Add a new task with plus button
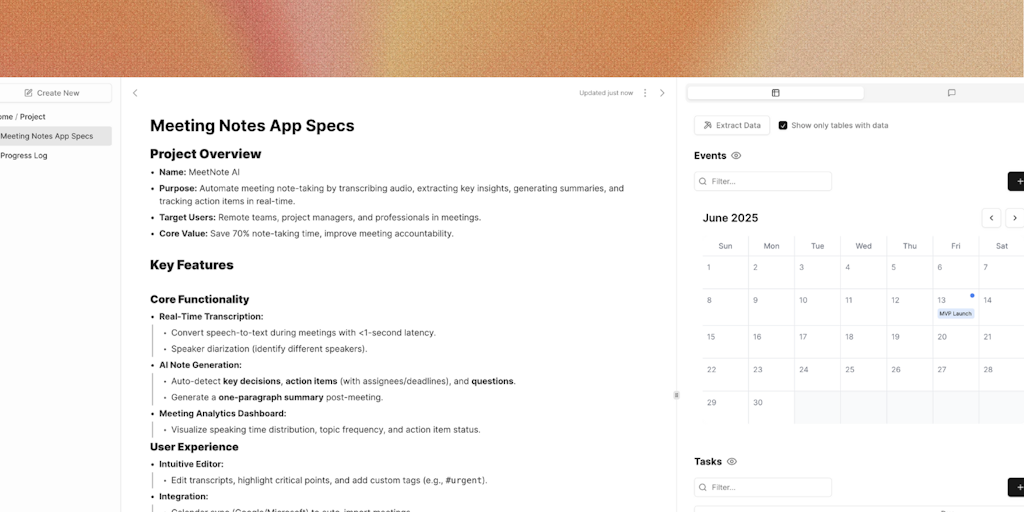Viewport: 1024px width, 512px height. click(1017, 487)
